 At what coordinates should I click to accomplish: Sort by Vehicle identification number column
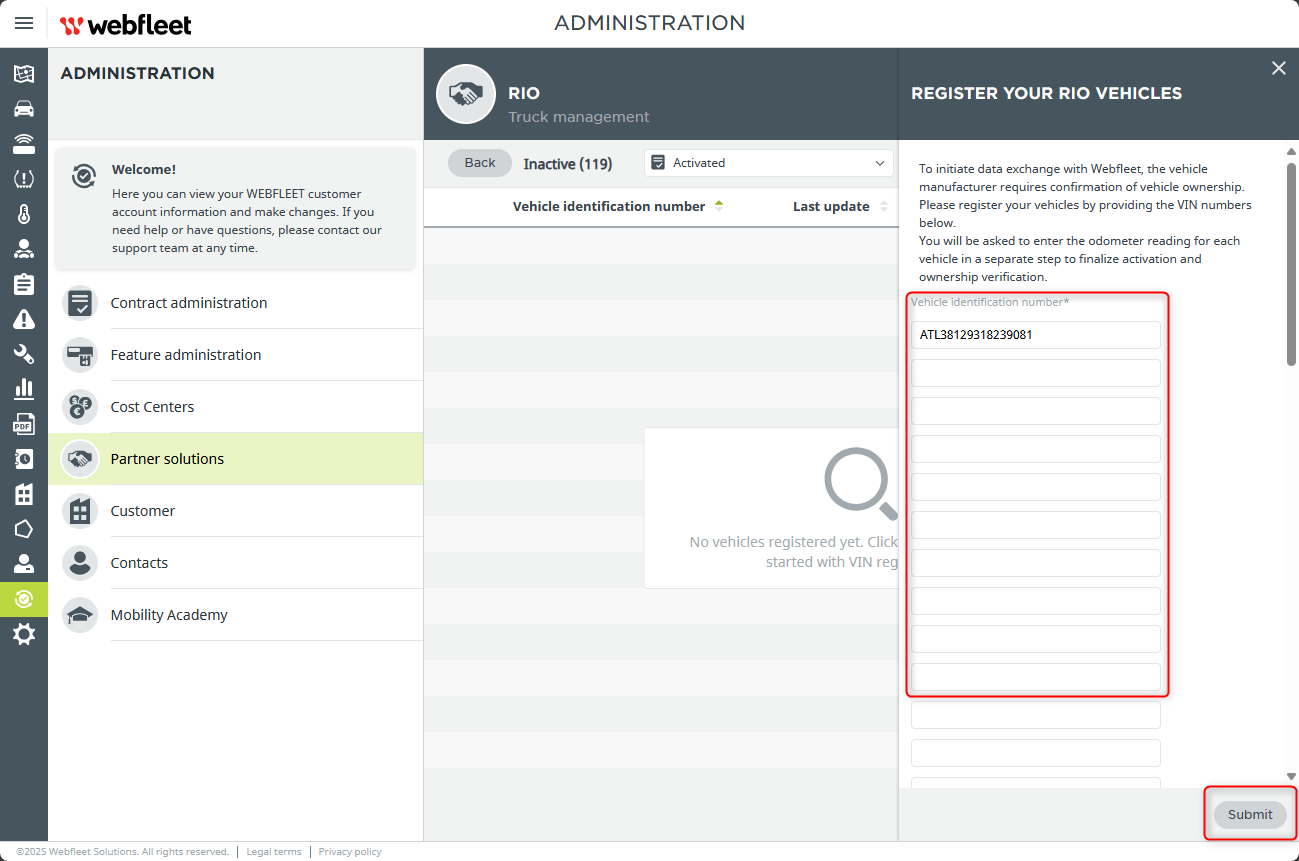pos(618,206)
